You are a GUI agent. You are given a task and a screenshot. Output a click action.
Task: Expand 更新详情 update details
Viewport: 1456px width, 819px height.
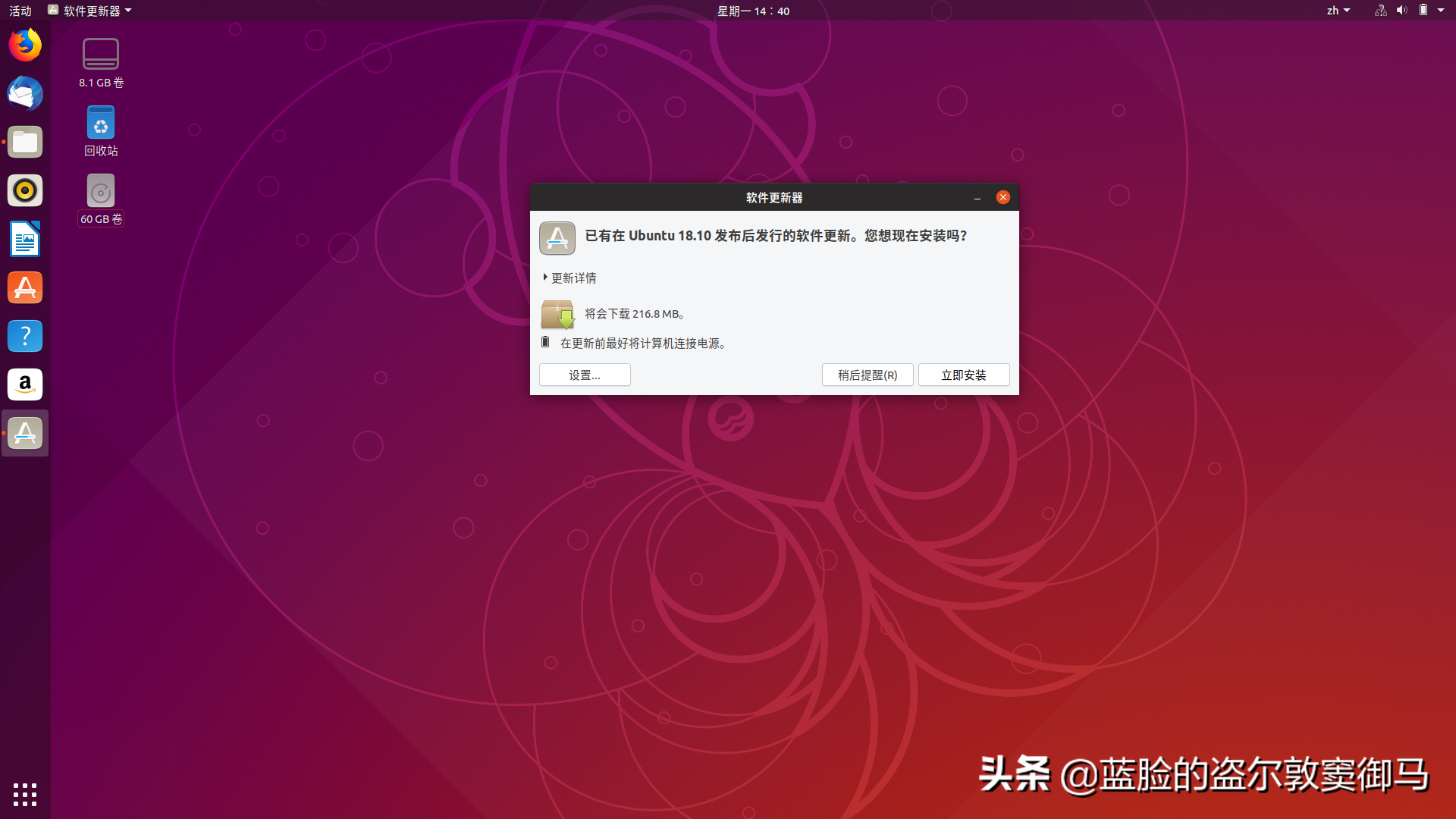coord(570,278)
